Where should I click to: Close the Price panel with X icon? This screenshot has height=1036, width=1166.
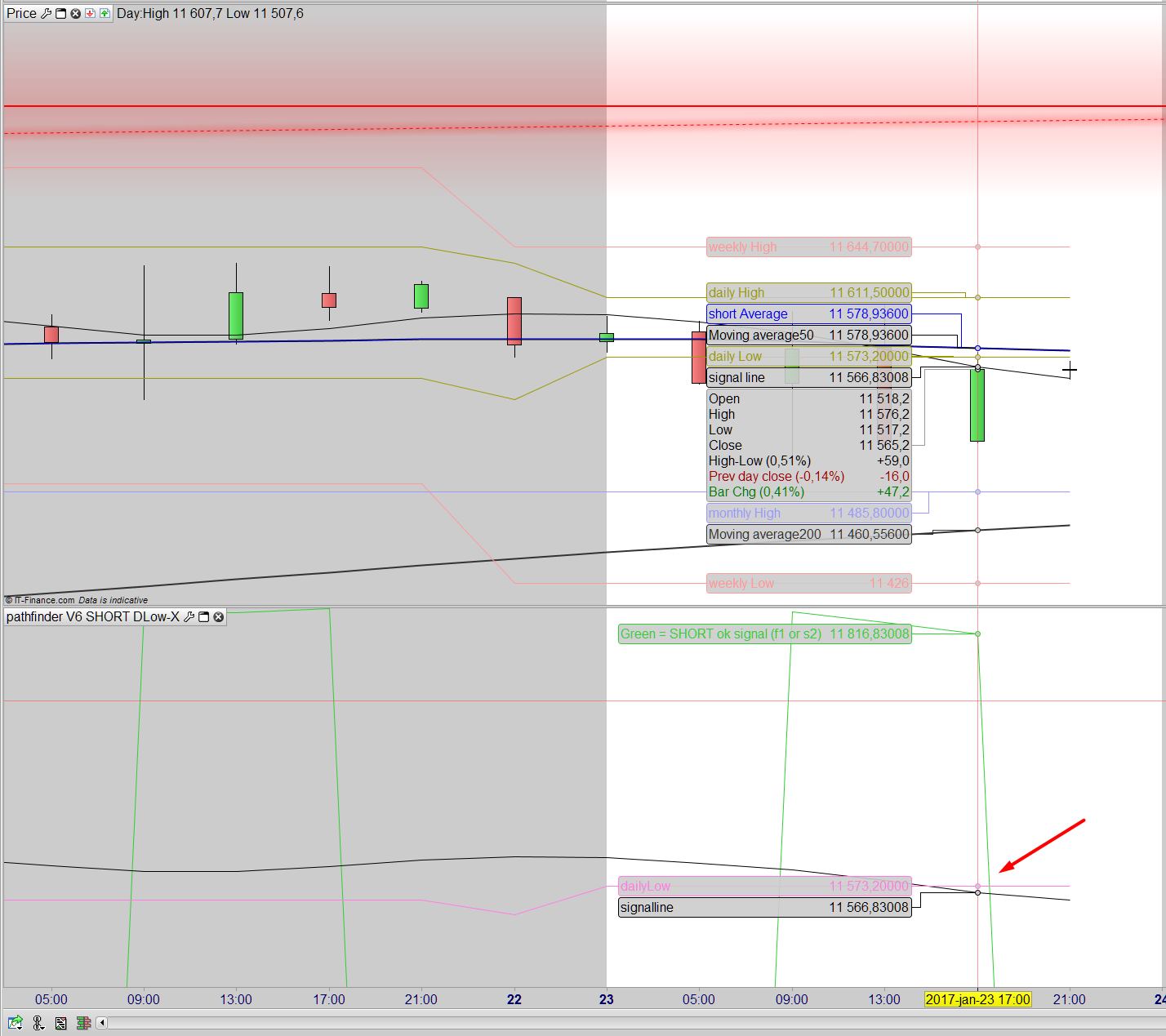75,13
